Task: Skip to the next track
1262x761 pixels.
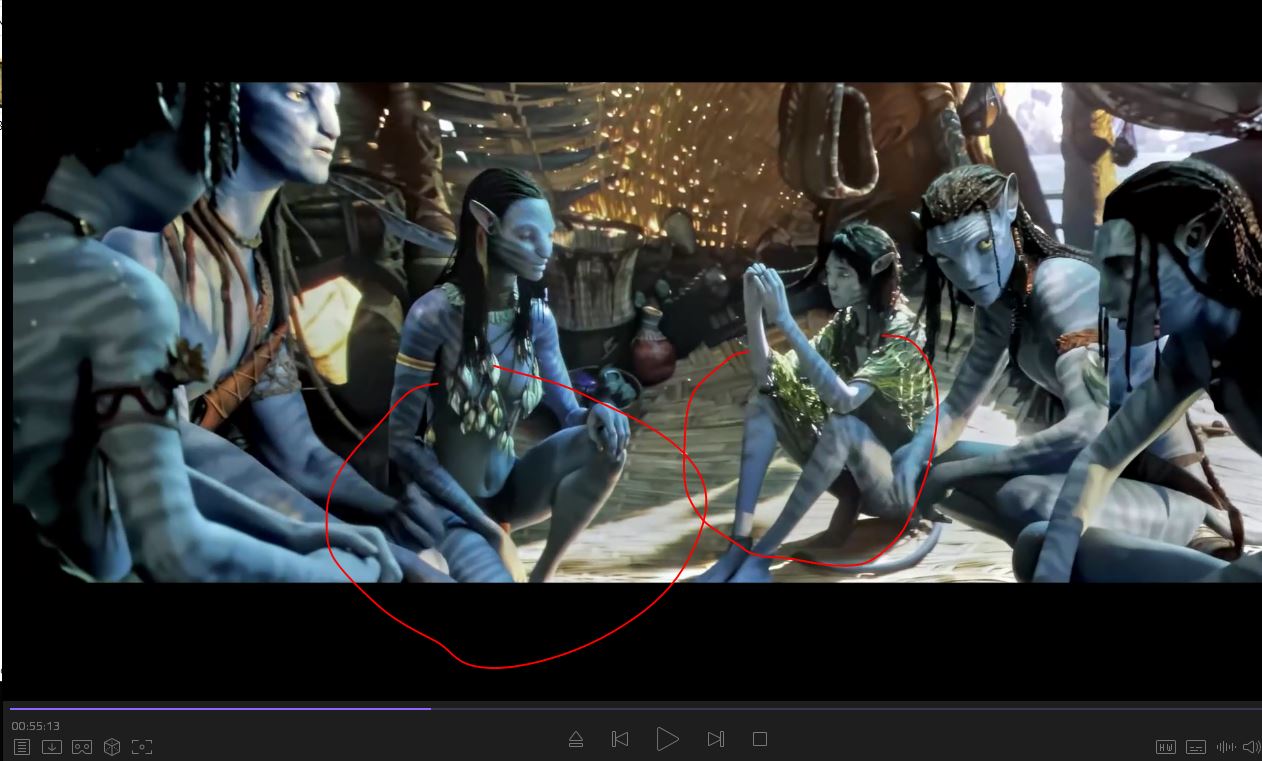Action: (715, 739)
